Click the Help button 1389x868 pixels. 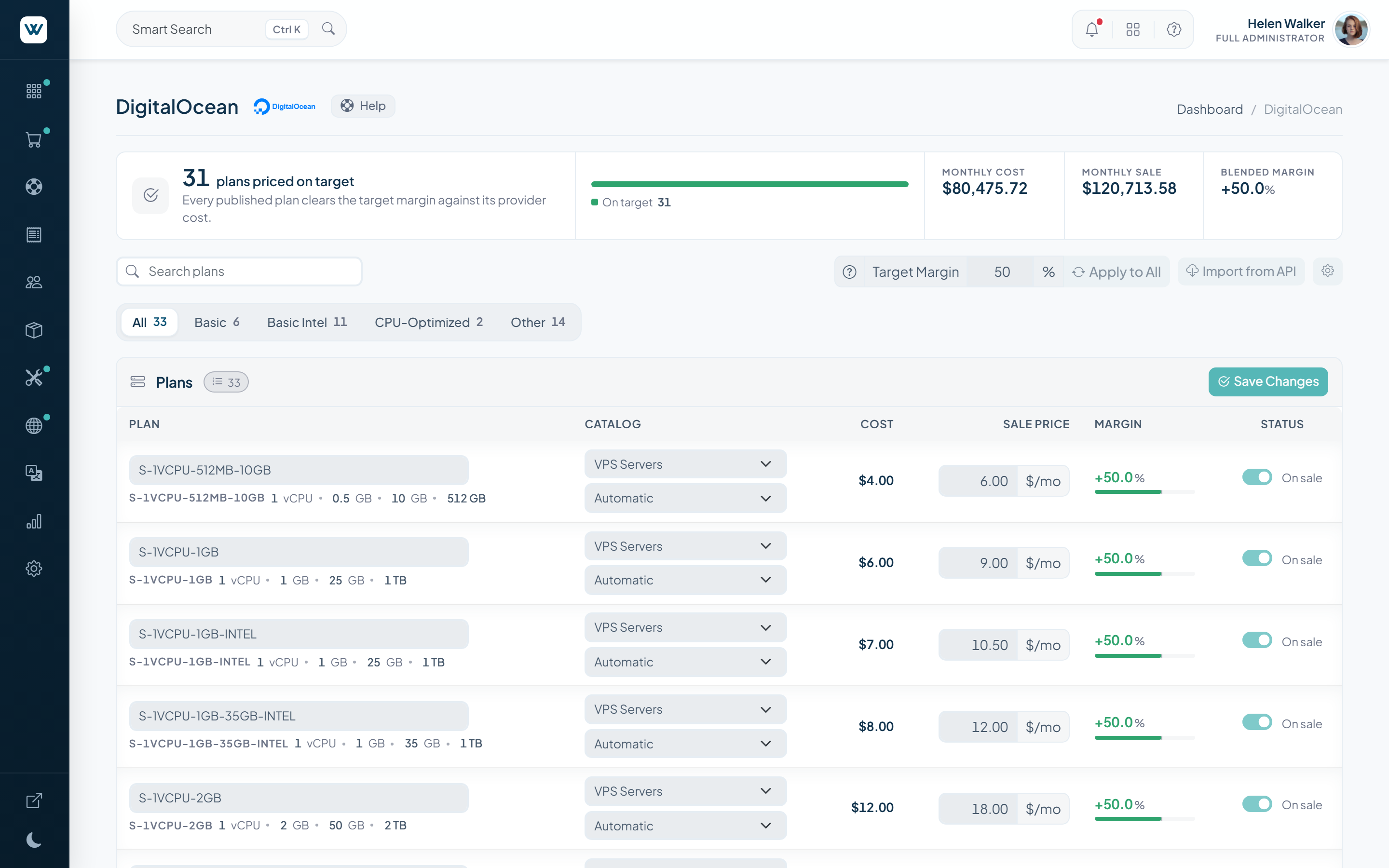pos(363,106)
